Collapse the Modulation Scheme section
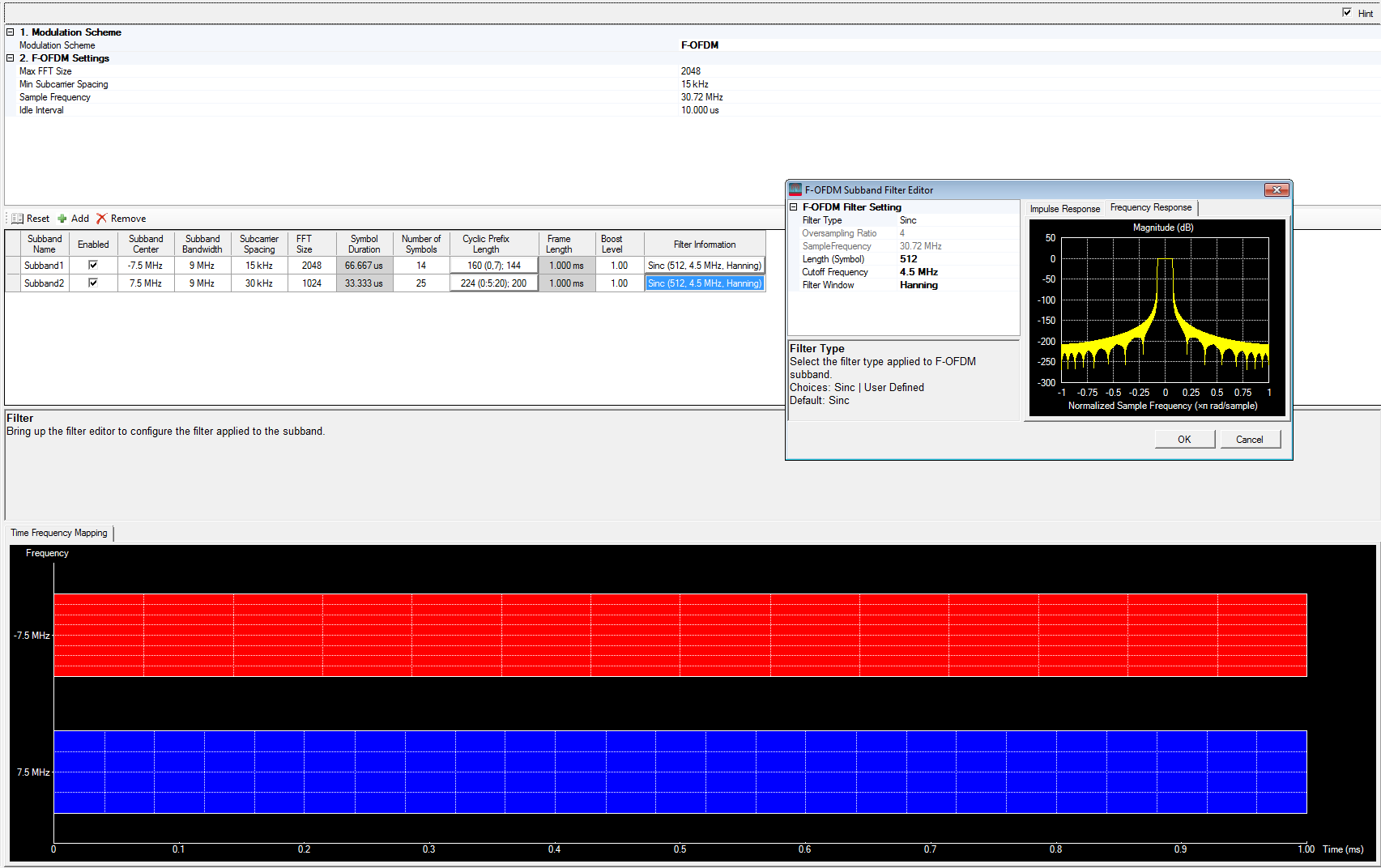This screenshot has width=1381, height=868. [x=8, y=32]
